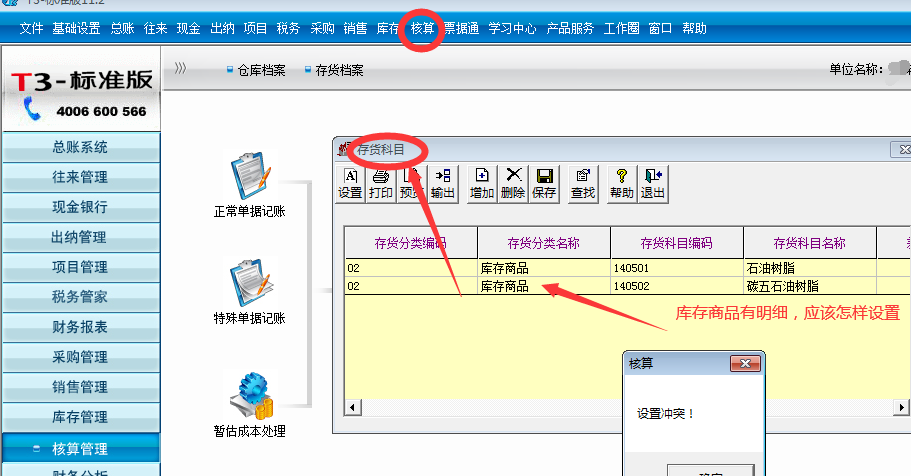Click the 查找 find icon

click(x=583, y=184)
